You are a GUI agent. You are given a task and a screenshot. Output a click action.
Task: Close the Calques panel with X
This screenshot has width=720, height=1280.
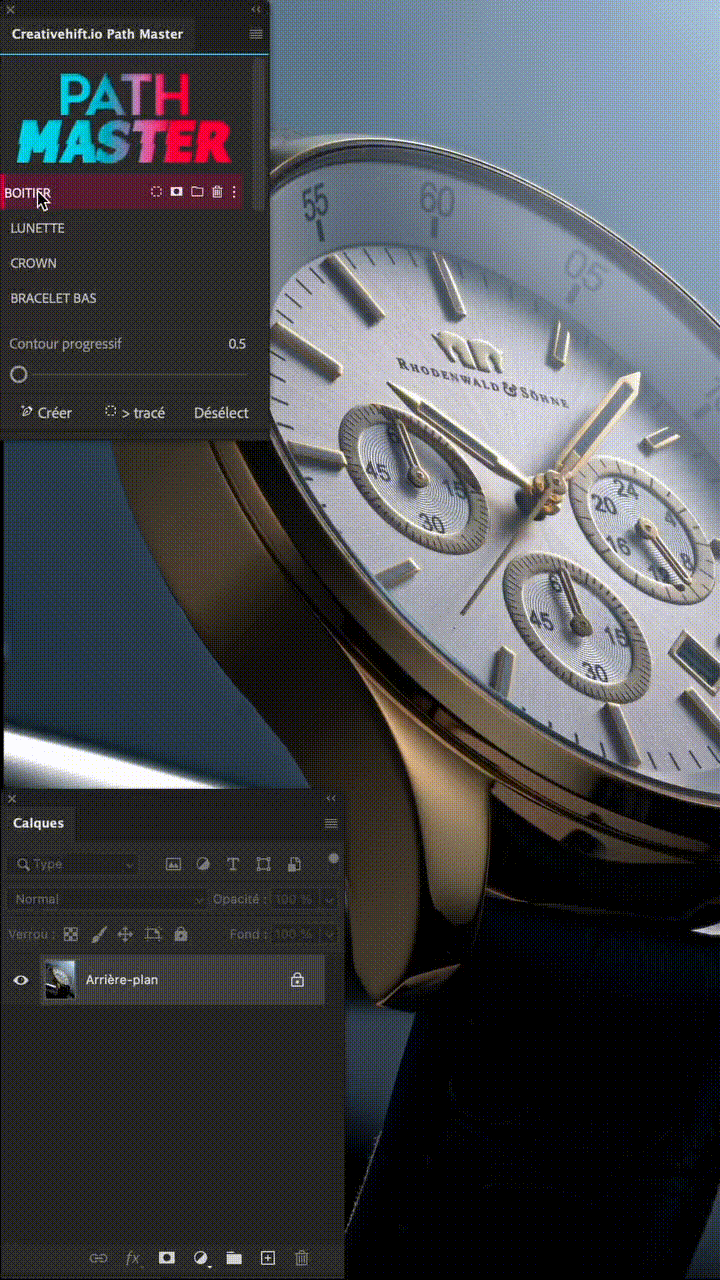11,798
